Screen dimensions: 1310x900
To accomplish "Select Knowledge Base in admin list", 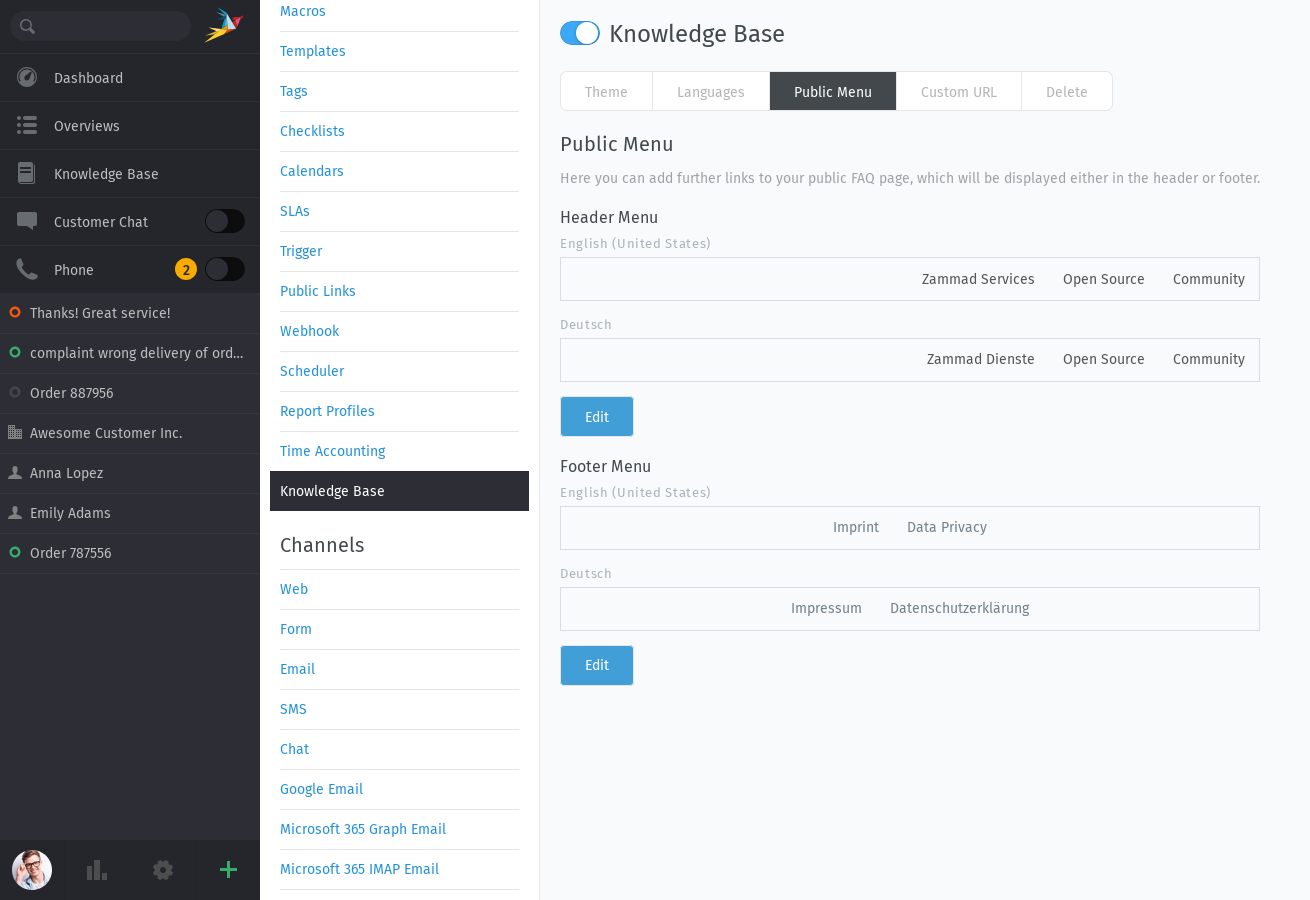I will coord(399,491).
